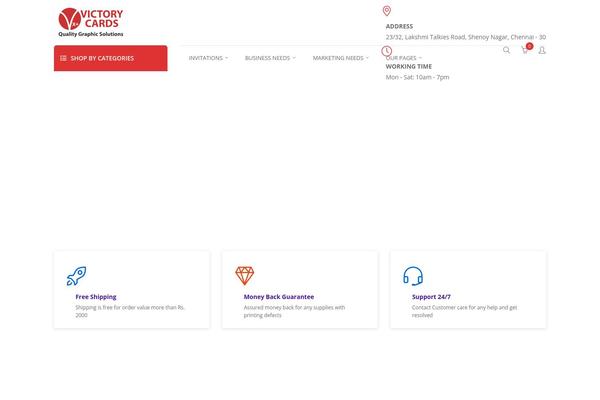Click the Support 24/7 heading
Viewport: 600px width, 400px height.
tap(431, 297)
